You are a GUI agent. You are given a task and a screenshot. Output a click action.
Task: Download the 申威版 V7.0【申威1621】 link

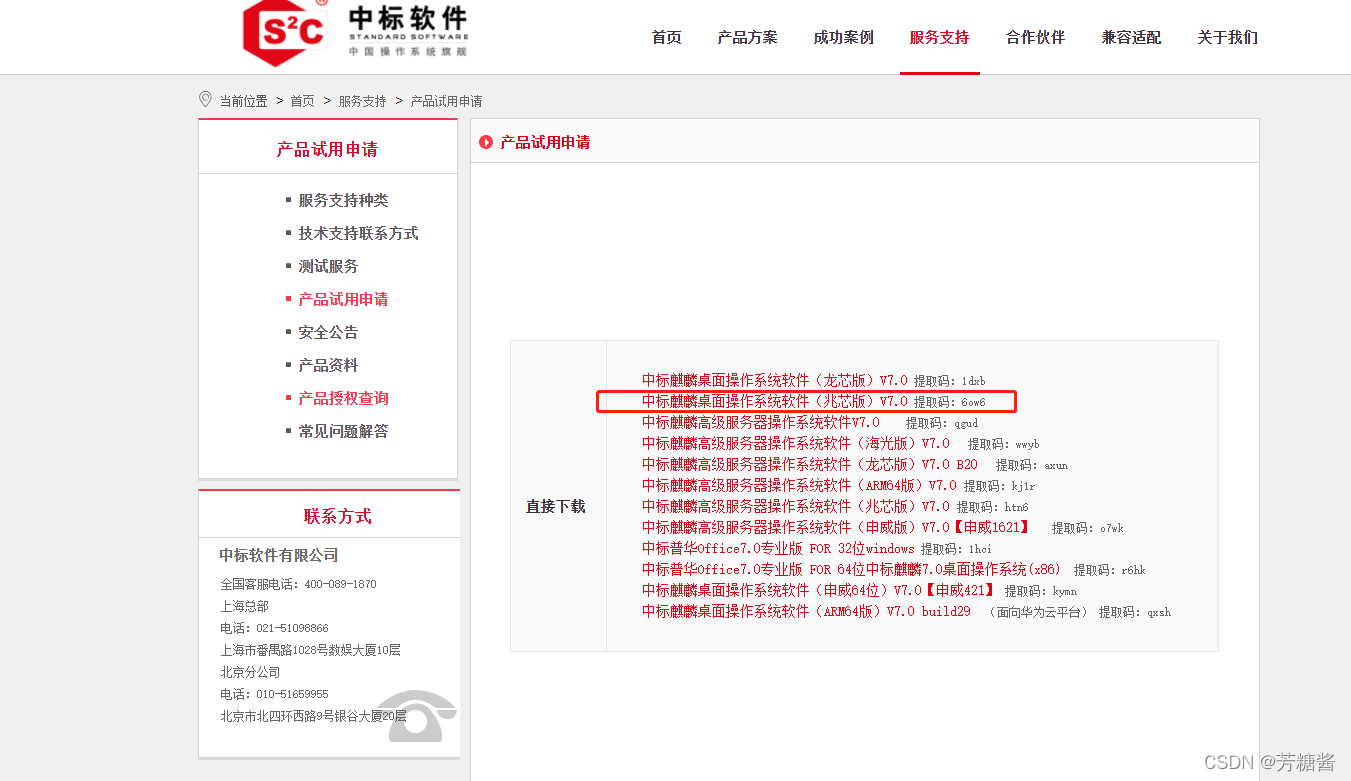click(836, 528)
